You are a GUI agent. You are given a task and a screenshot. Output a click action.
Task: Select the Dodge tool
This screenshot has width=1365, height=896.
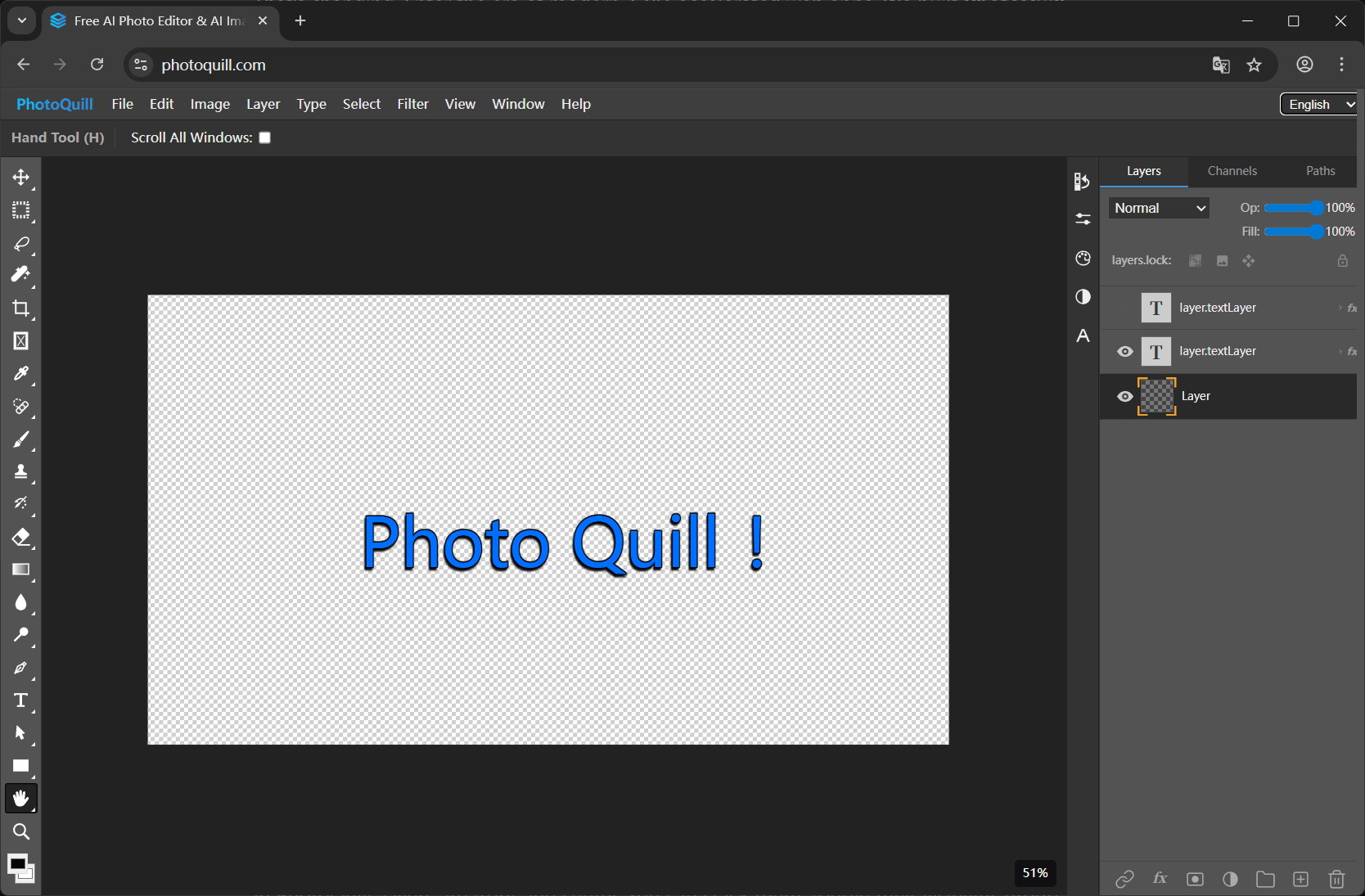pos(21,635)
